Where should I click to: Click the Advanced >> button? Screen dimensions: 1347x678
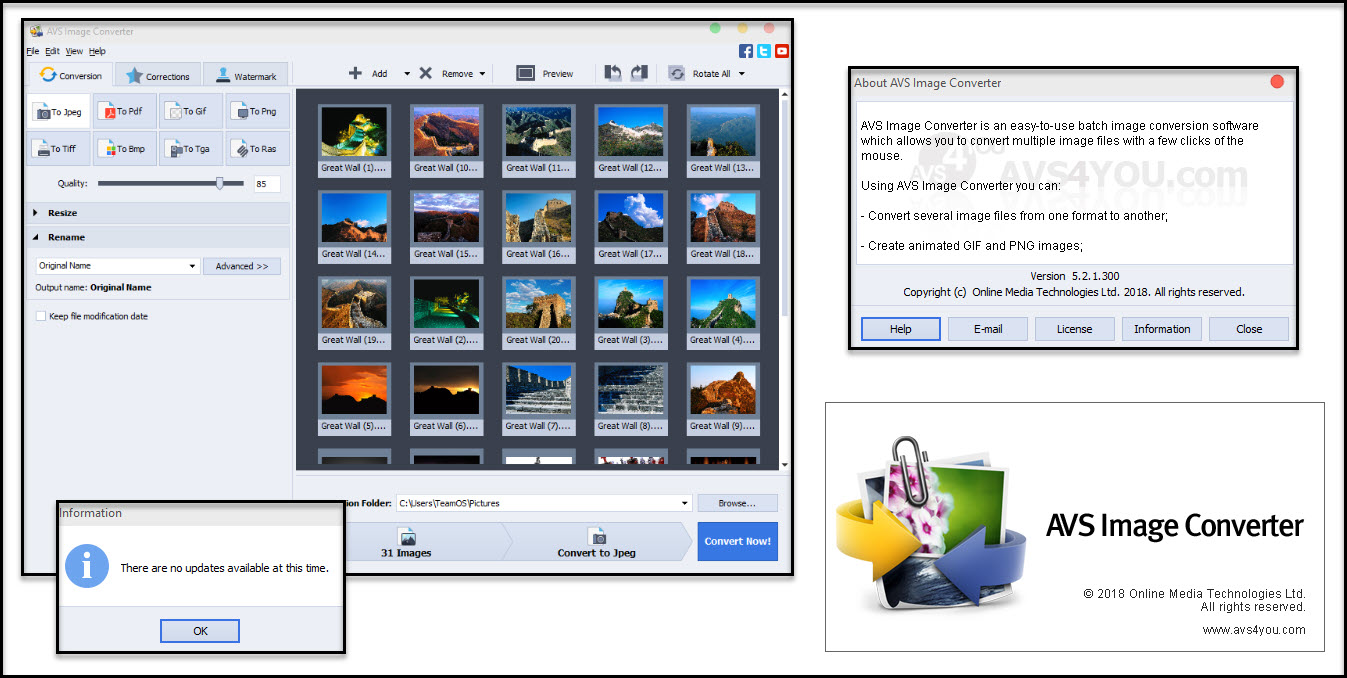[x=242, y=266]
